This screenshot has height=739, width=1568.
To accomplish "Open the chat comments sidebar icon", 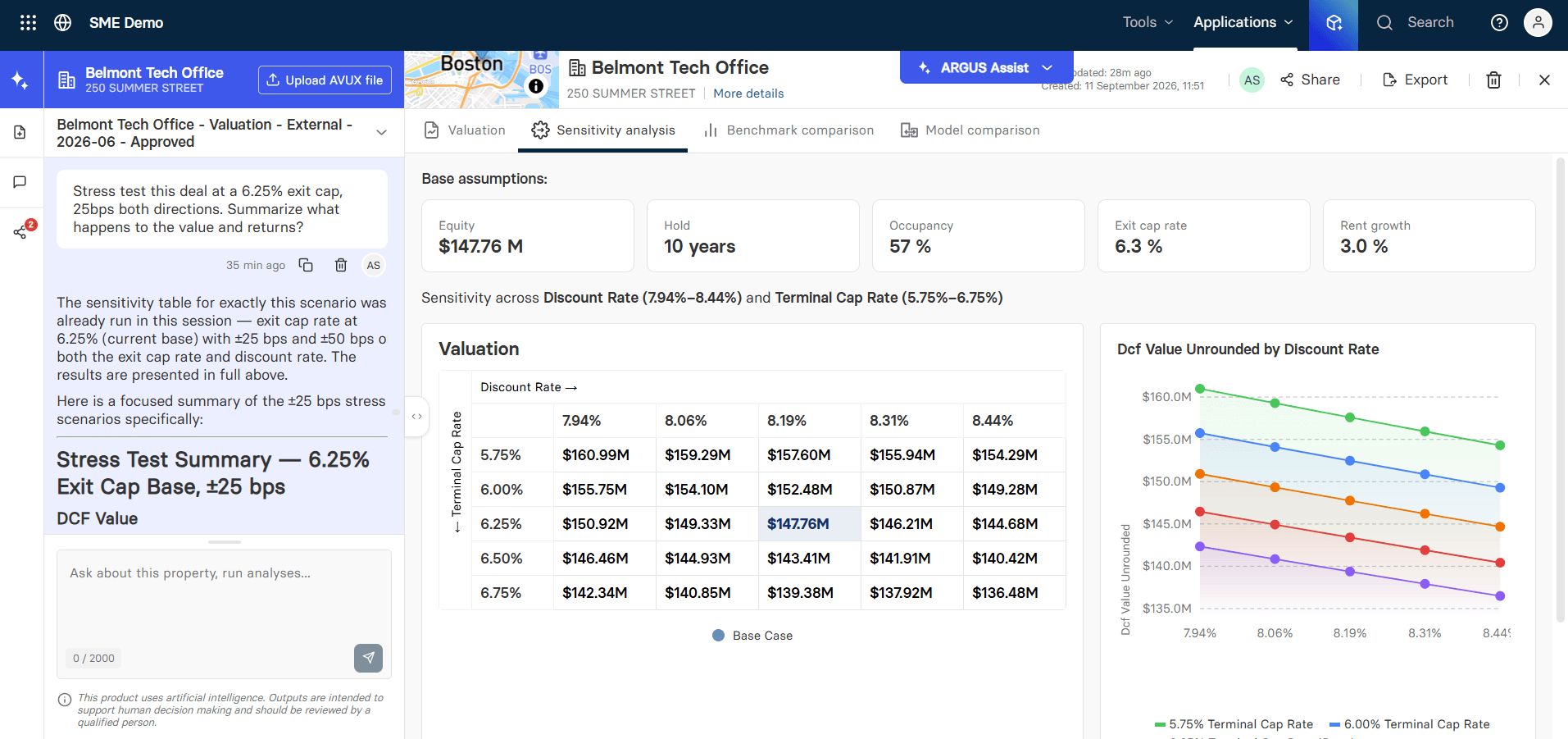I will click(x=20, y=182).
